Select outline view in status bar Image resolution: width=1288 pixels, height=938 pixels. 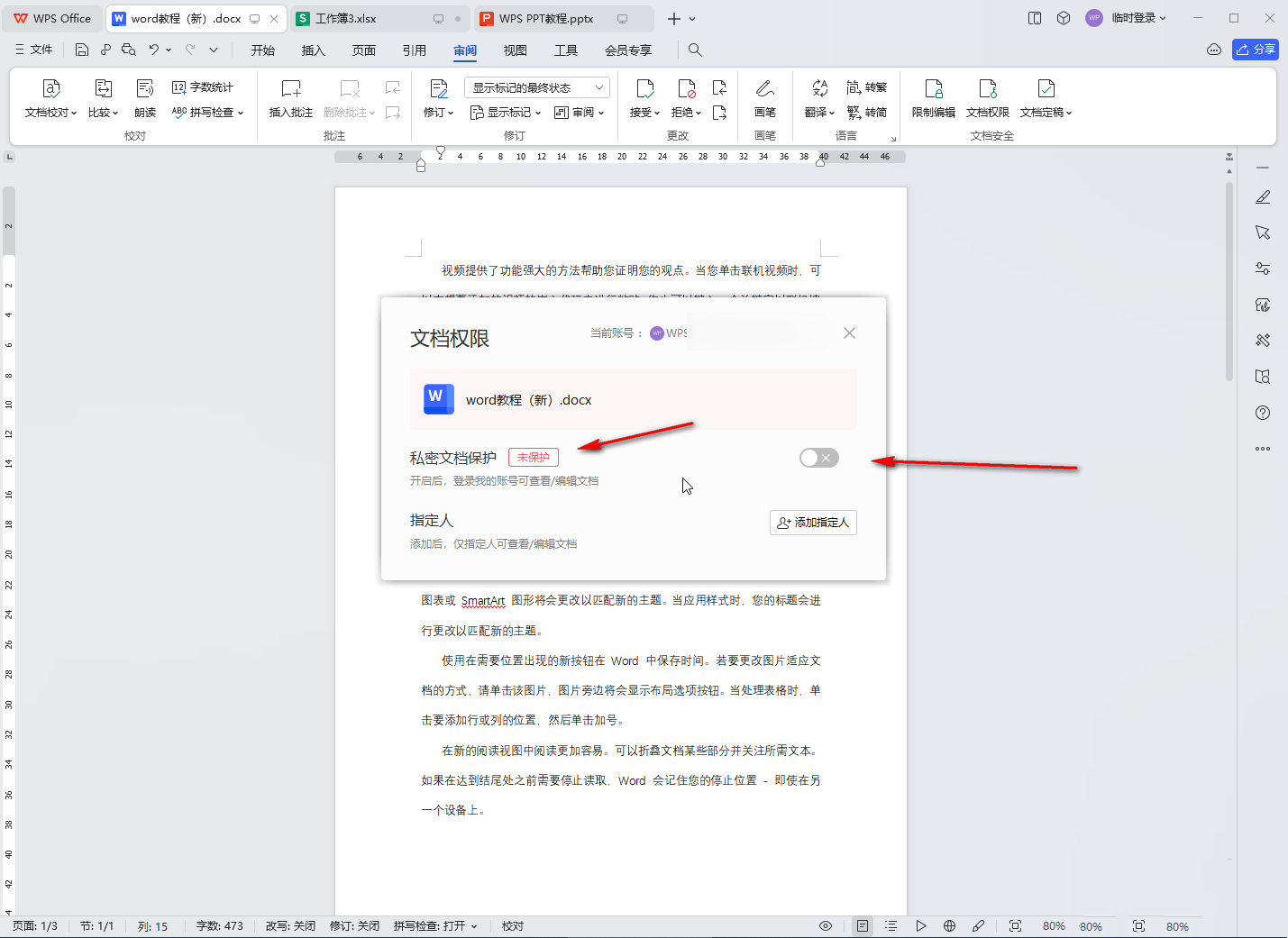[891, 926]
